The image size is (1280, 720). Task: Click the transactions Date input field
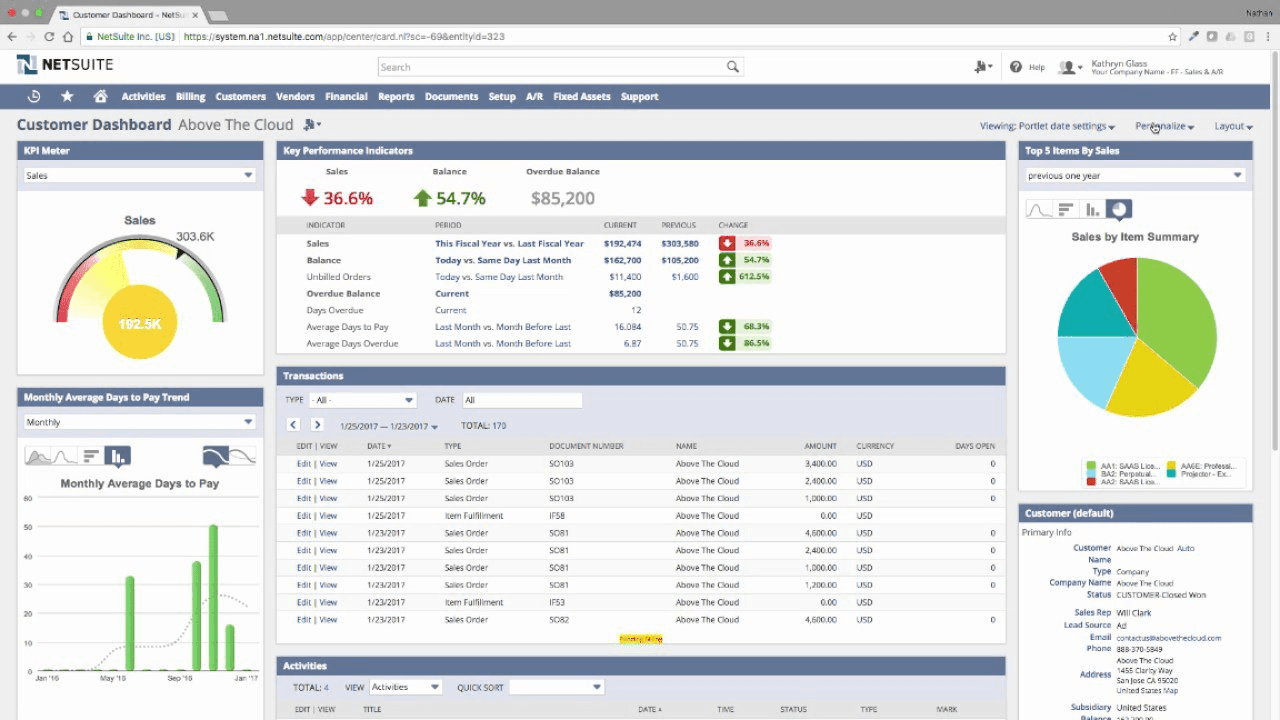pos(522,400)
